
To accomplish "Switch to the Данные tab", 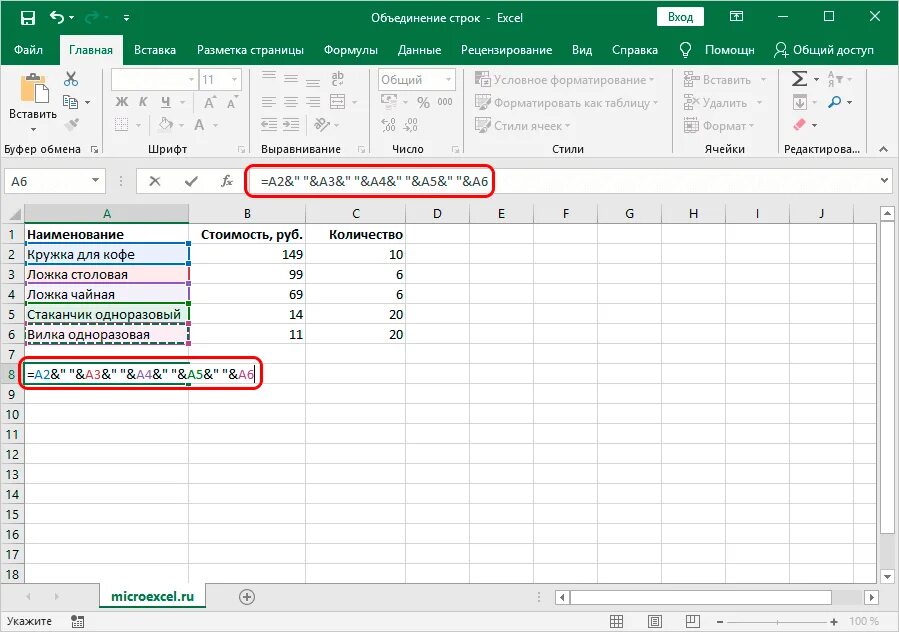I will pyautogui.click(x=420, y=50).
